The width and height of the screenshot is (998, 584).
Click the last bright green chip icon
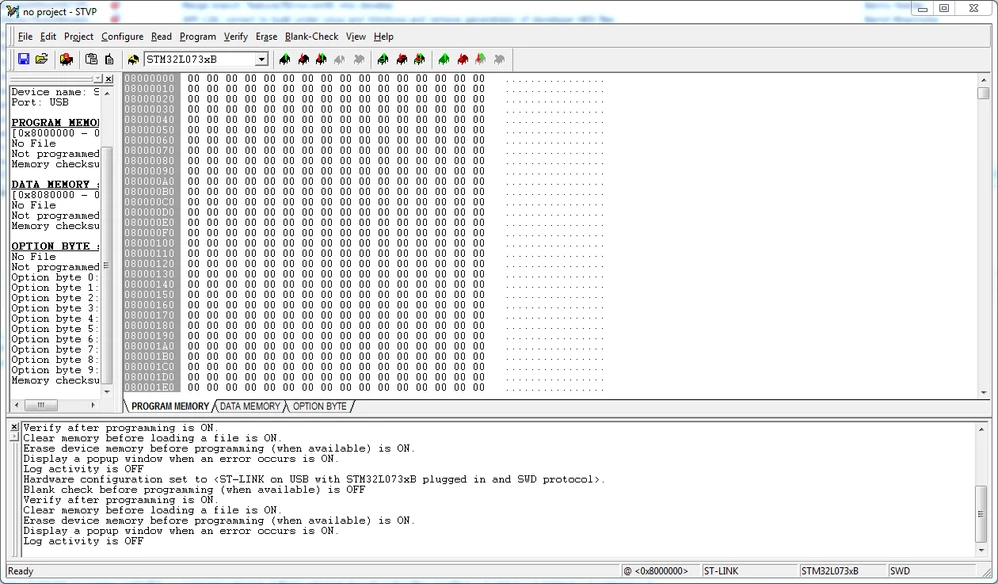coord(444,59)
